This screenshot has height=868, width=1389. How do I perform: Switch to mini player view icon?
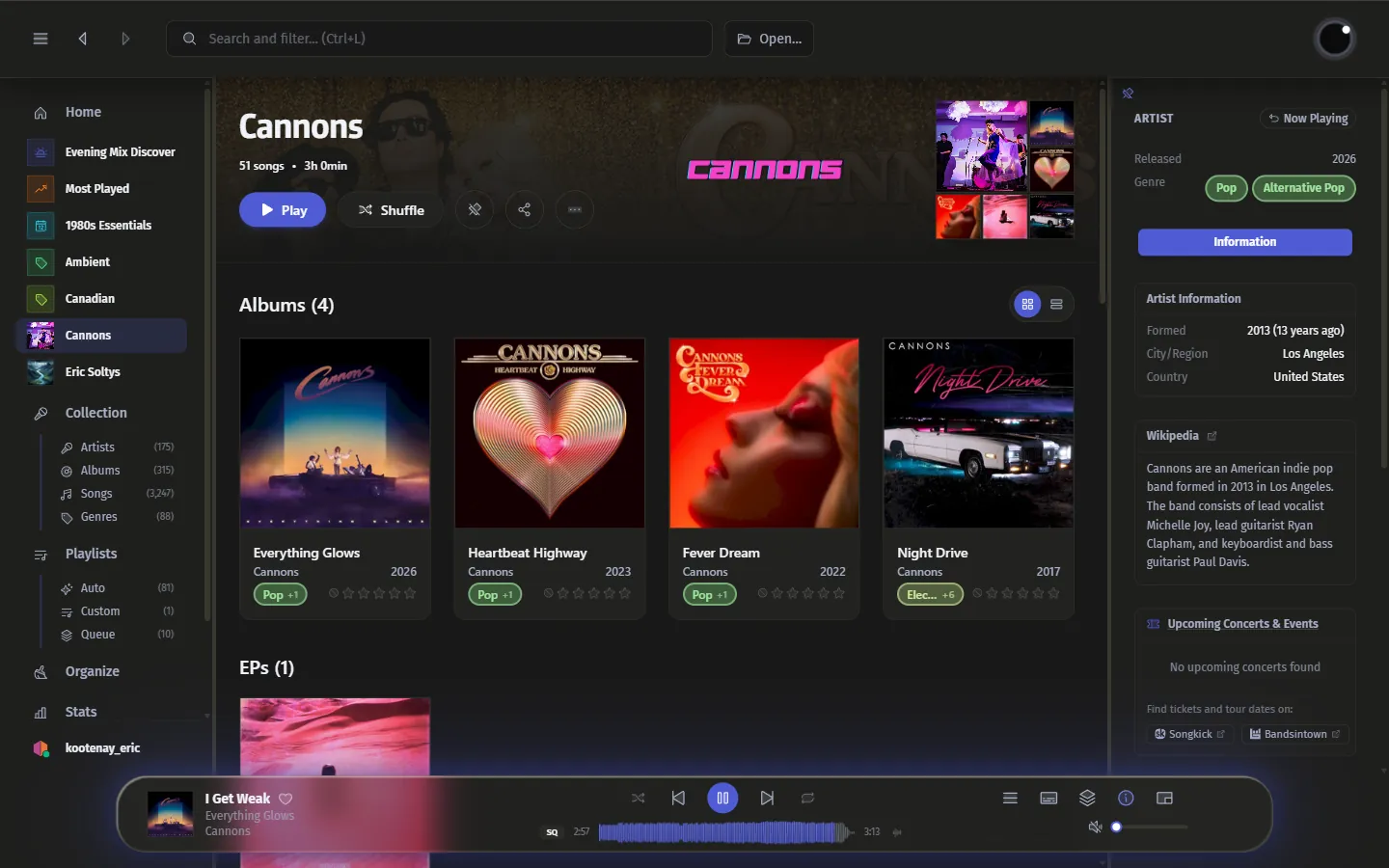click(x=1164, y=798)
